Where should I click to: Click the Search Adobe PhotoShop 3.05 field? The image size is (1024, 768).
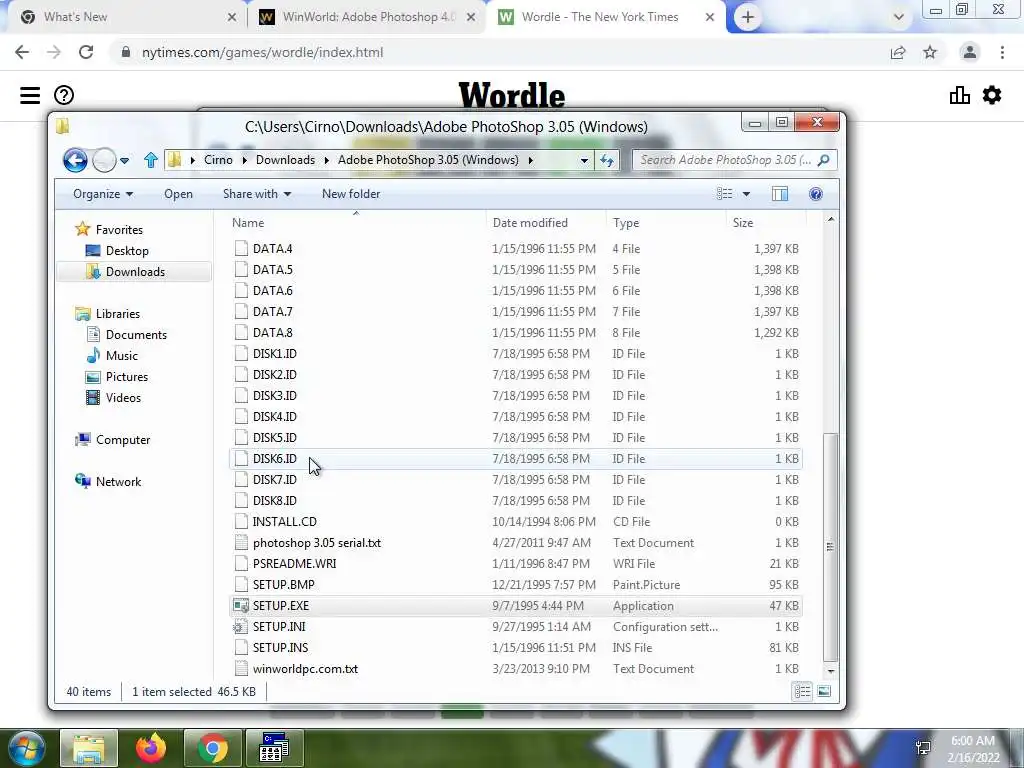[x=735, y=160]
